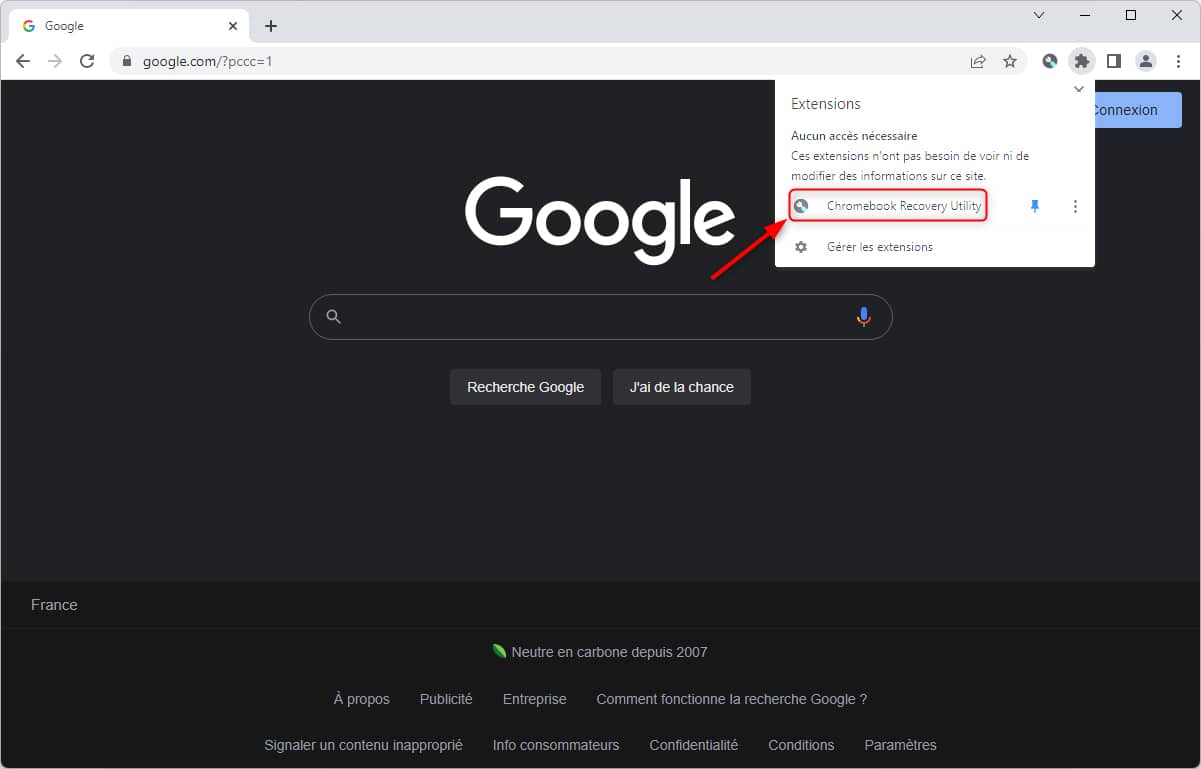Open the tab search dropdown chevron
This screenshot has height=769, width=1201.
1039,15
